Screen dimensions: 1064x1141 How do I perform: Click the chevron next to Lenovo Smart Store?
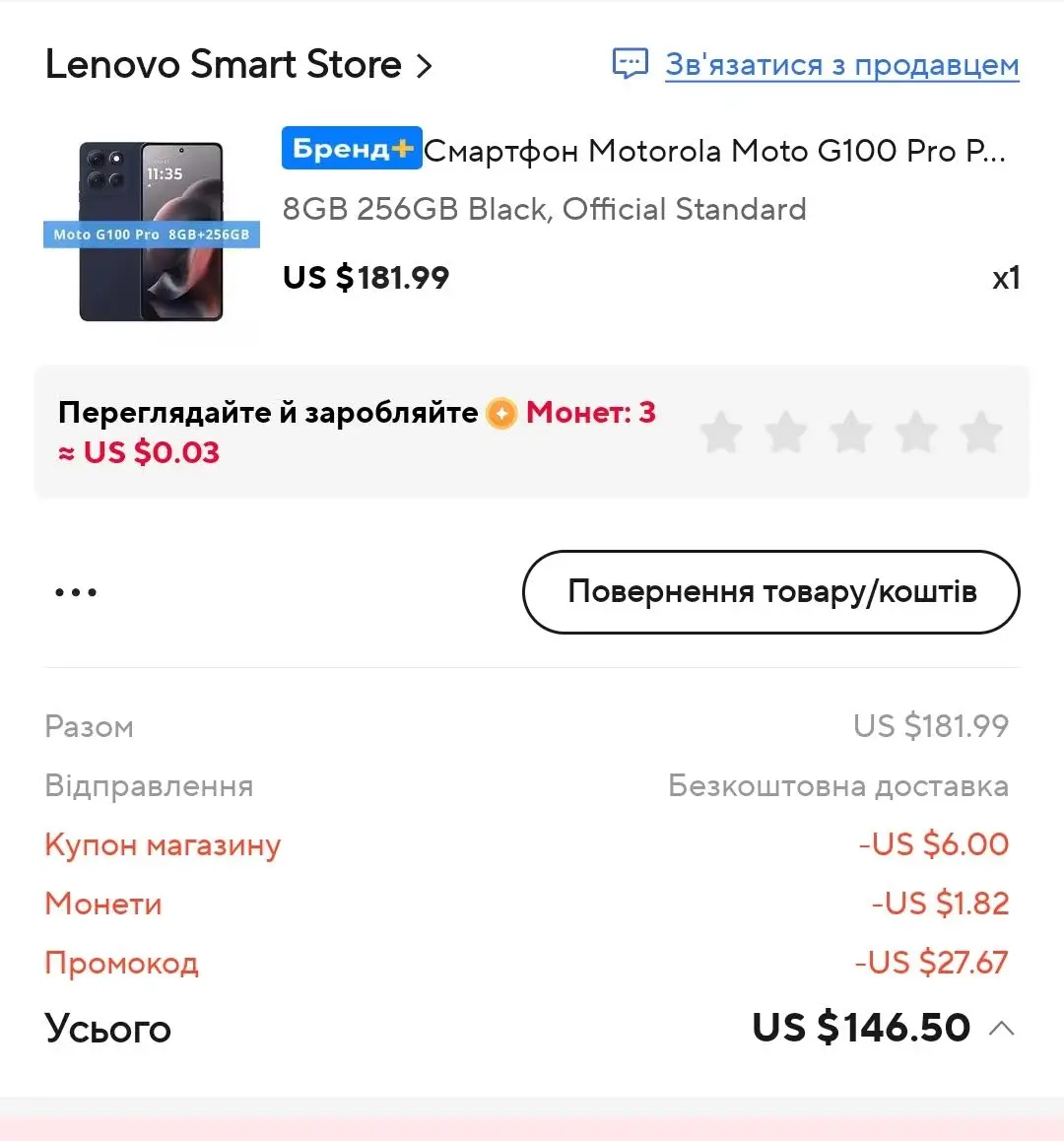point(425,66)
